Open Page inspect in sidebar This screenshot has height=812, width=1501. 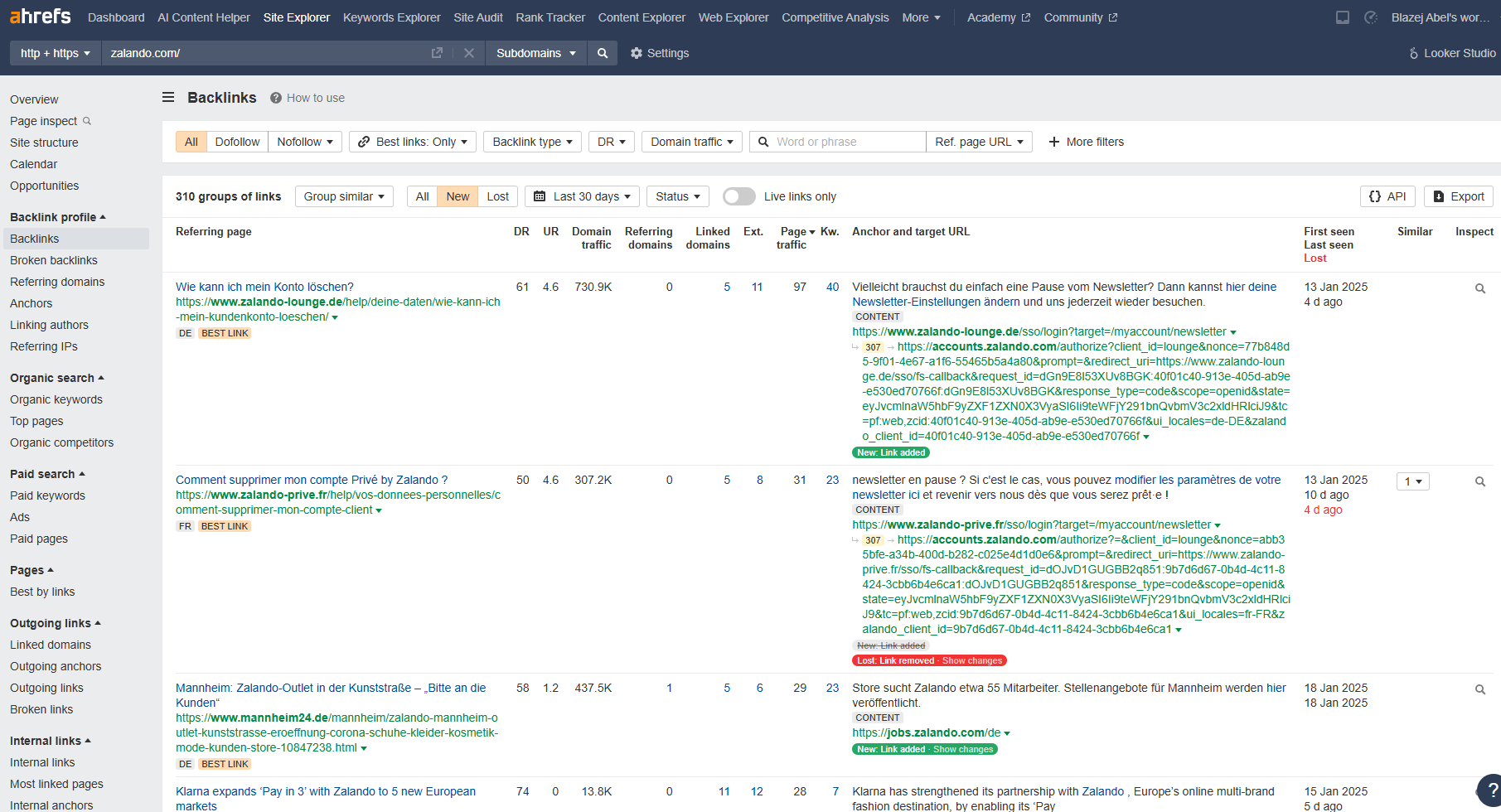(50, 121)
